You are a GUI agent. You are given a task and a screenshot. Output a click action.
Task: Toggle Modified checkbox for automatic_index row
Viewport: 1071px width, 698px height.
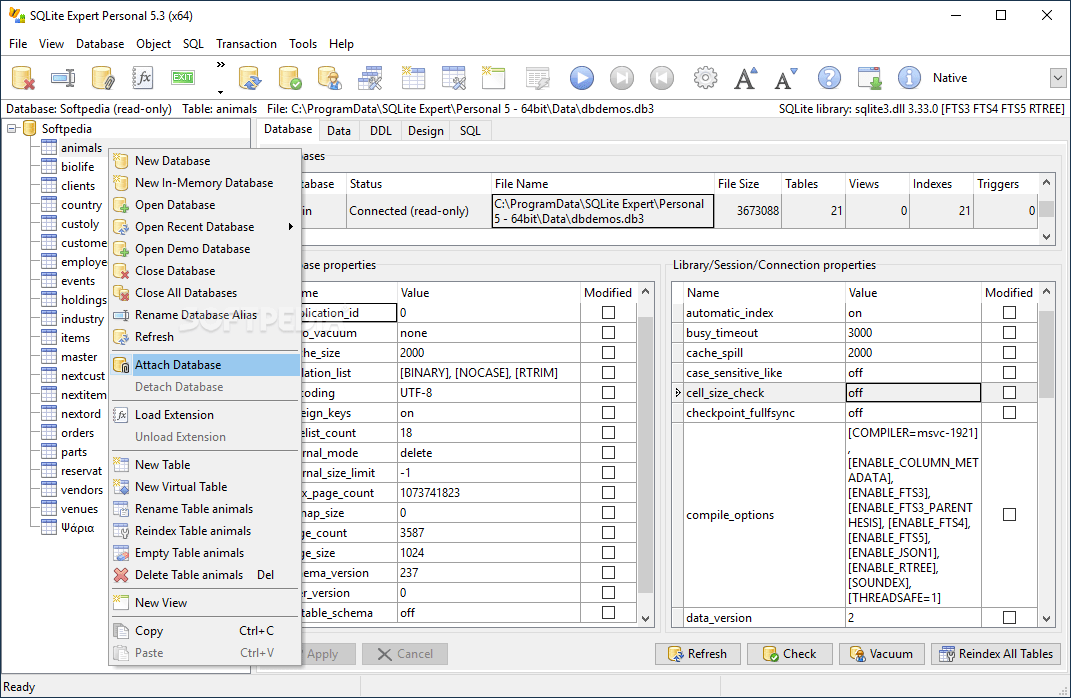(1009, 313)
